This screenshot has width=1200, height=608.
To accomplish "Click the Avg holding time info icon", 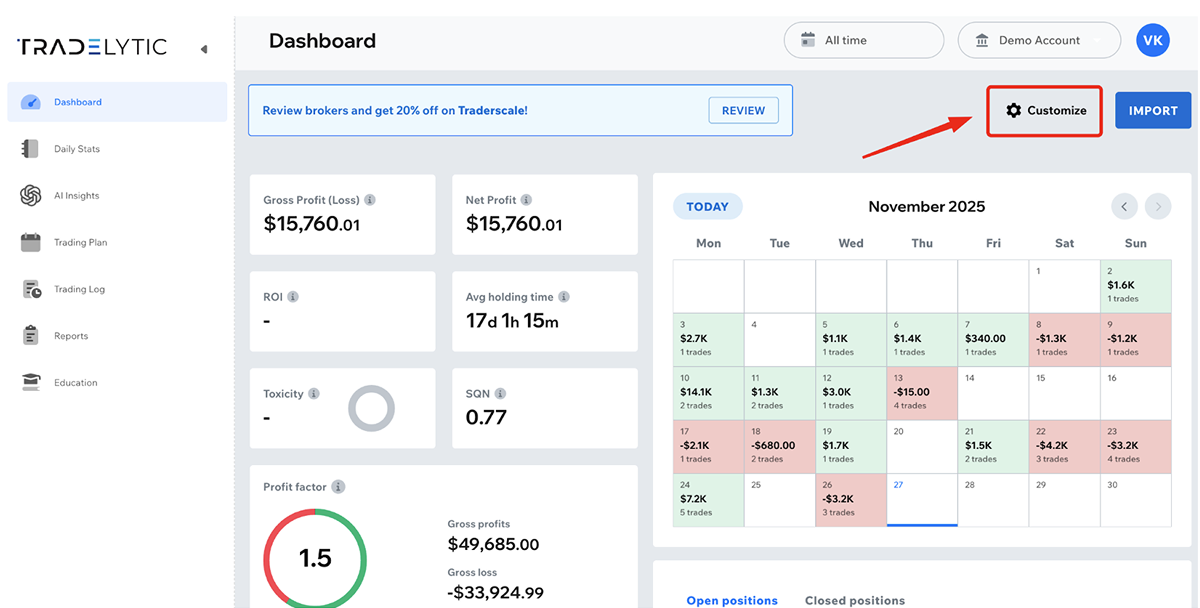I will pos(564,297).
